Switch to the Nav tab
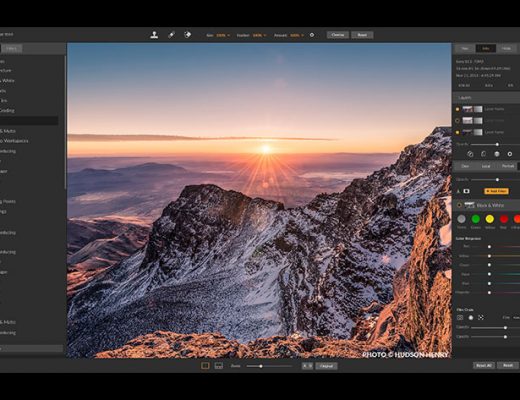The height and width of the screenshot is (400, 520). [x=465, y=48]
